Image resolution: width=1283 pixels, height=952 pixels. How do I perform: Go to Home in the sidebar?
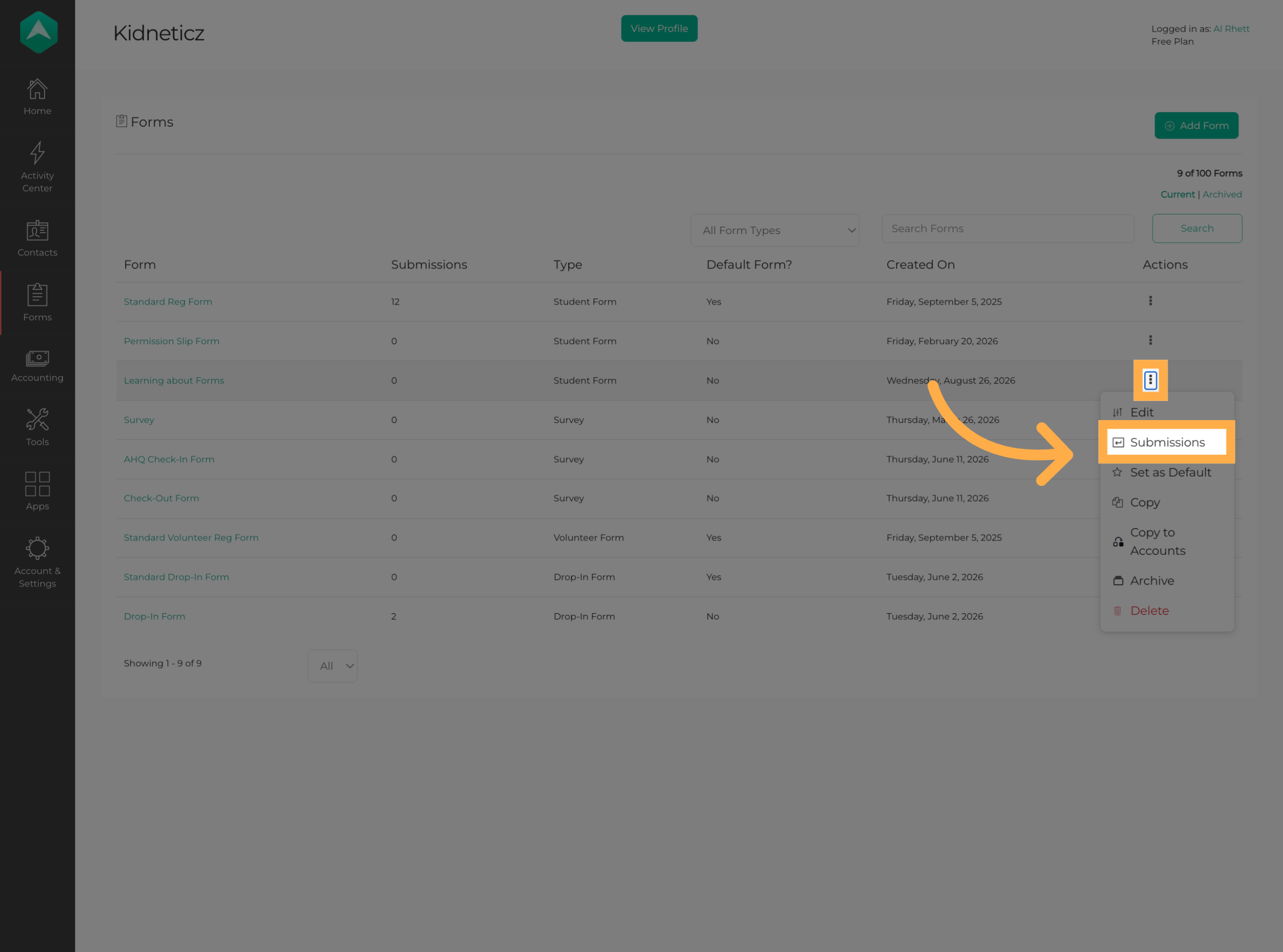(x=37, y=97)
